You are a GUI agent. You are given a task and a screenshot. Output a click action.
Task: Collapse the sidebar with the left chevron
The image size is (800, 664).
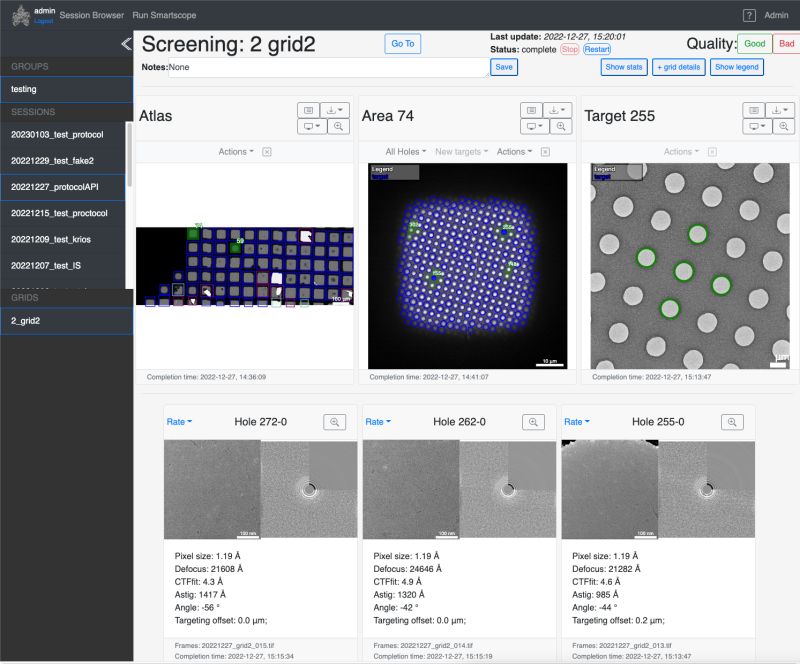pos(126,44)
